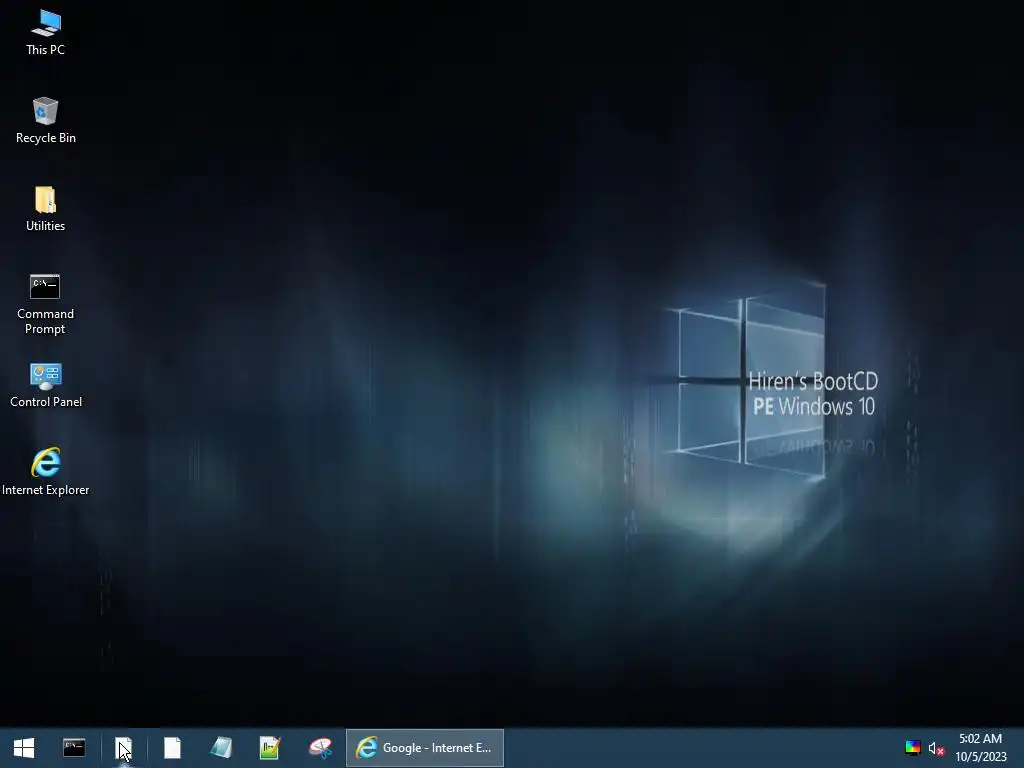The width and height of the screenshot is (1024, 768).
Task: Click the muted speaker tray icon
Action: tap(936, 748)
